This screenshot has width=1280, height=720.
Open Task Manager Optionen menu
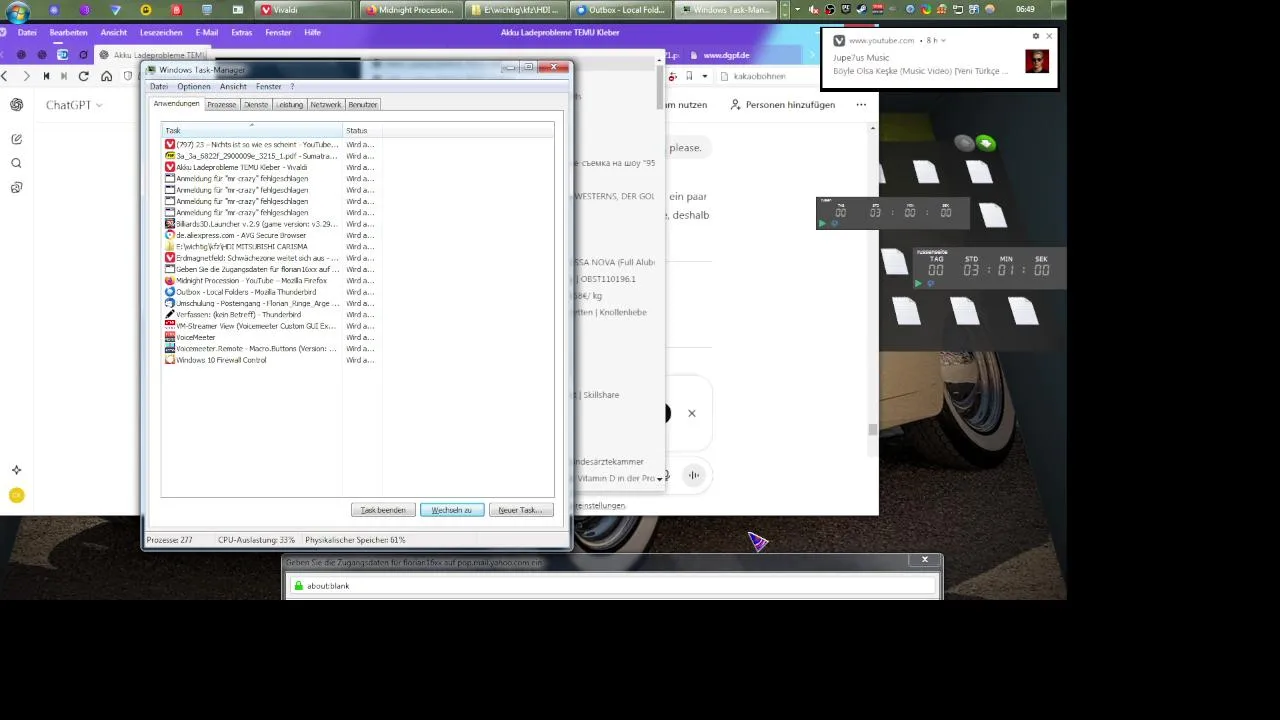tap(194, 87)
